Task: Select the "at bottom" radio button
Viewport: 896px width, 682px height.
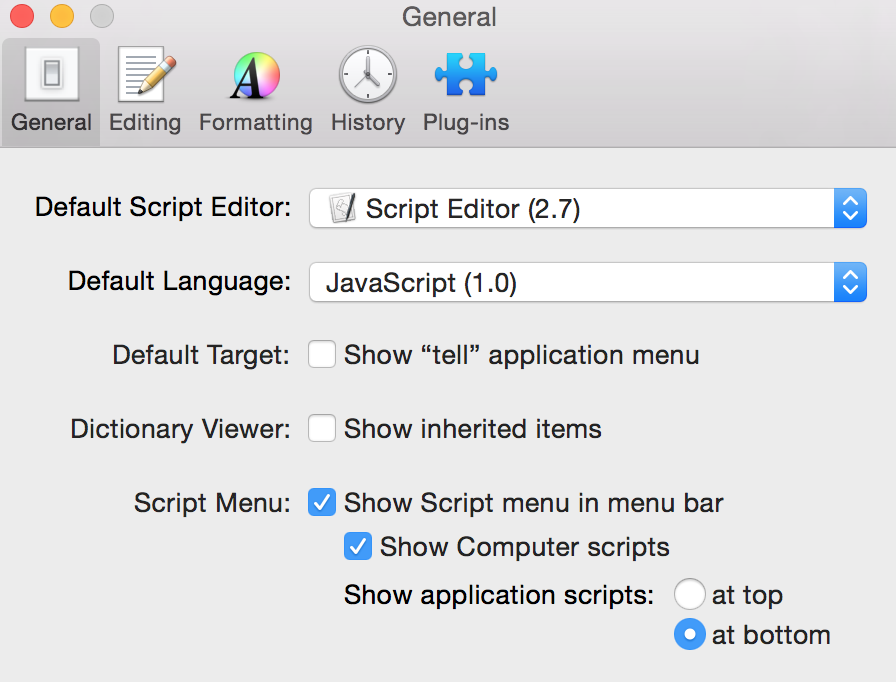Action: coord(690,635)
